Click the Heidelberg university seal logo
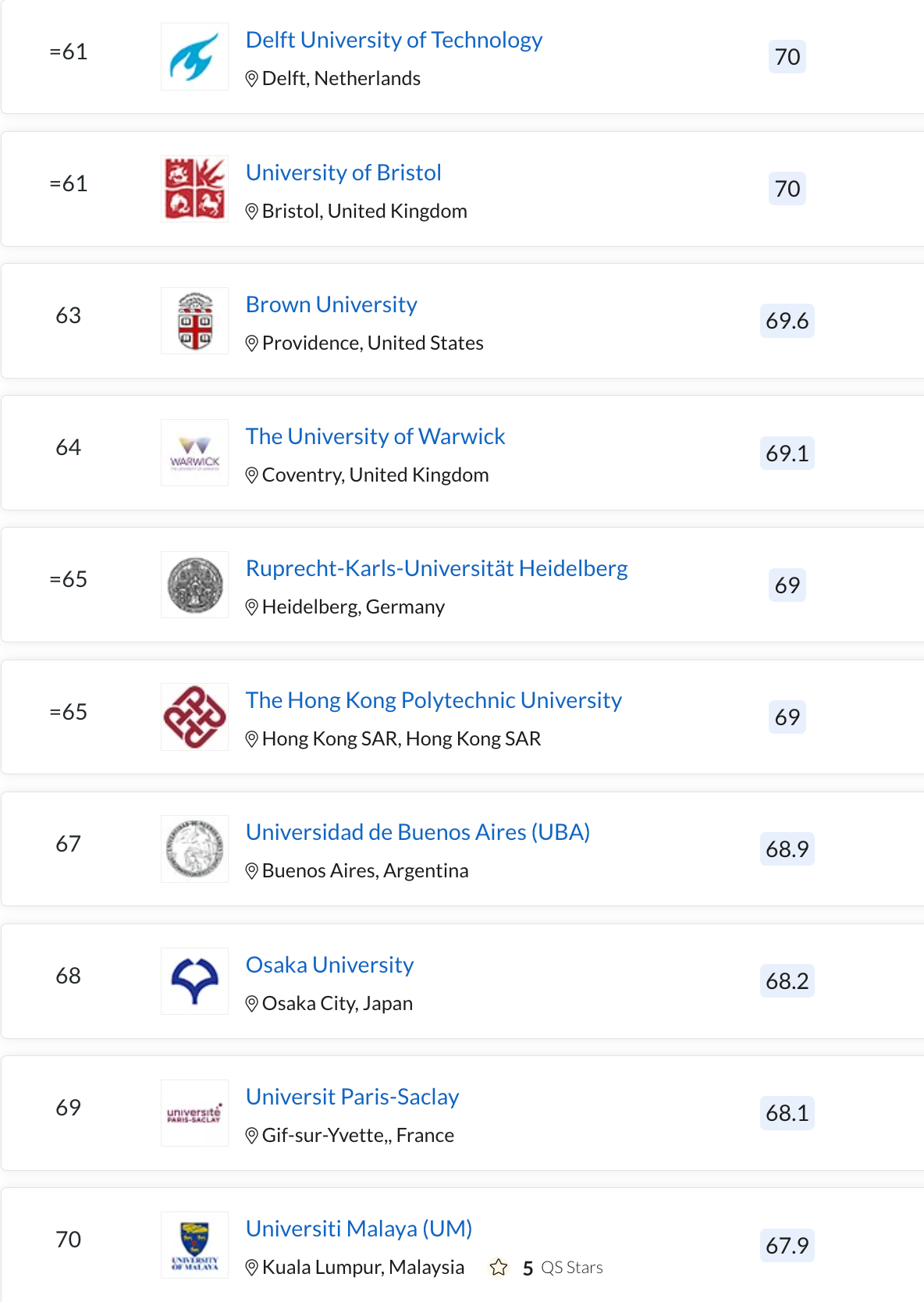The width and height of the screenshot is (924, 1302). pos(194,585)
